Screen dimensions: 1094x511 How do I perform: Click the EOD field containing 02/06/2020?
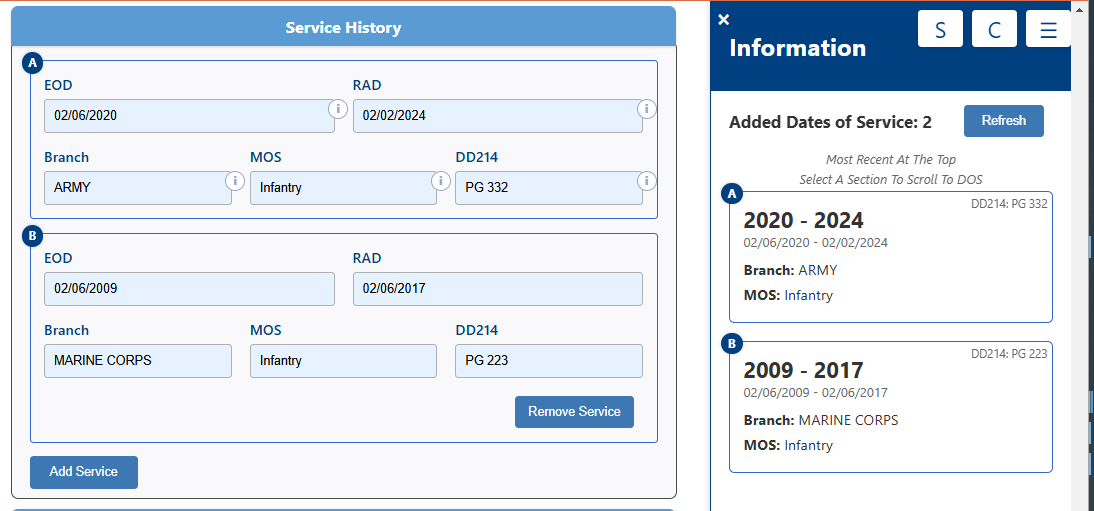[189, 116]
